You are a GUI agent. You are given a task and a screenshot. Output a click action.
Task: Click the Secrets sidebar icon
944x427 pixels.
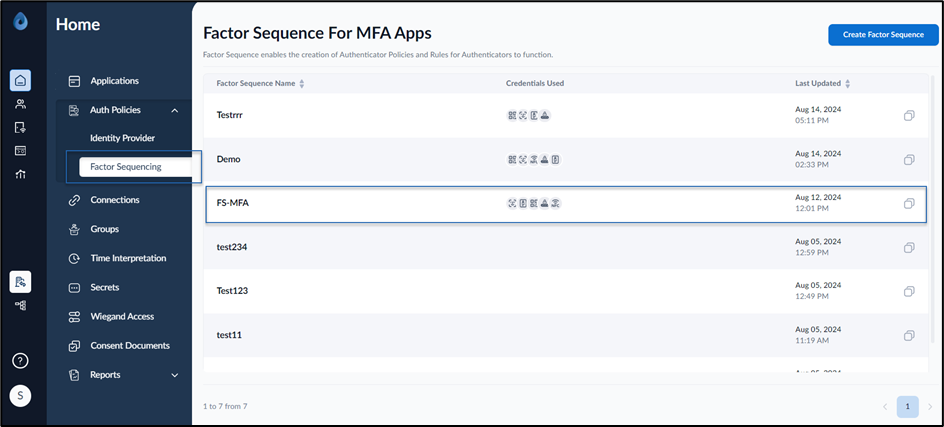tap(74, 287)
